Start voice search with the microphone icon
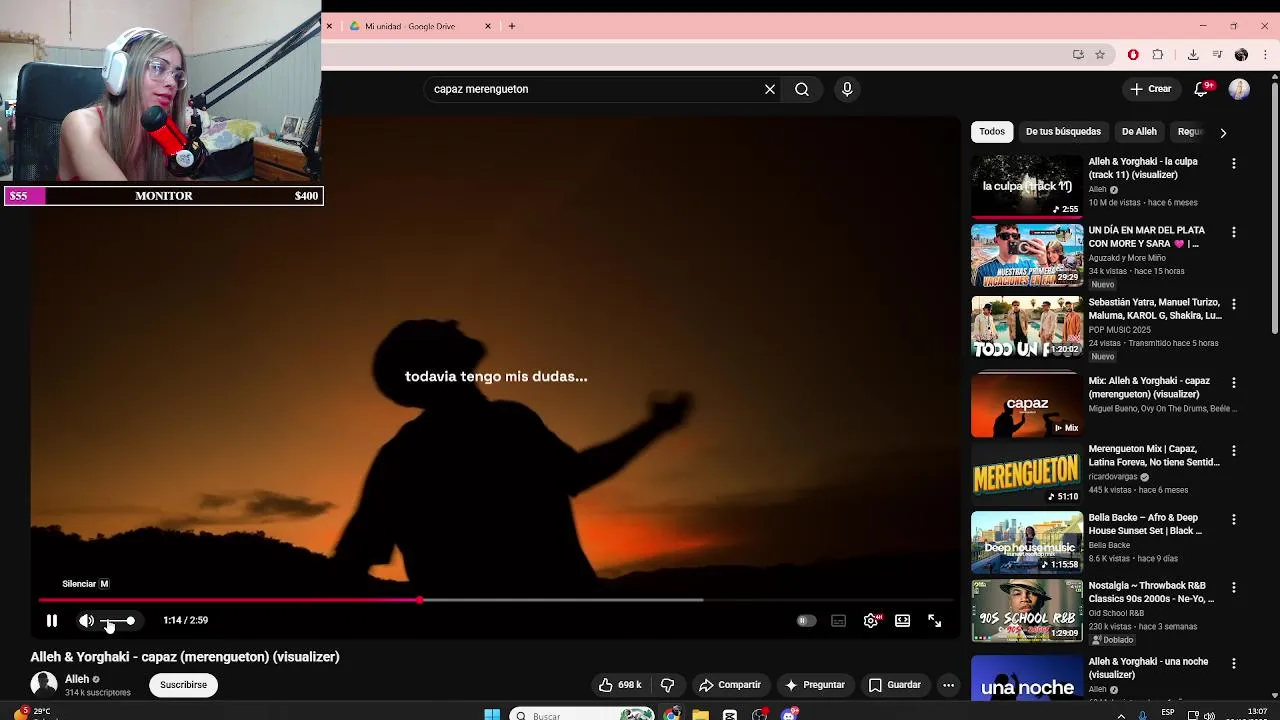 coord(847,89)
